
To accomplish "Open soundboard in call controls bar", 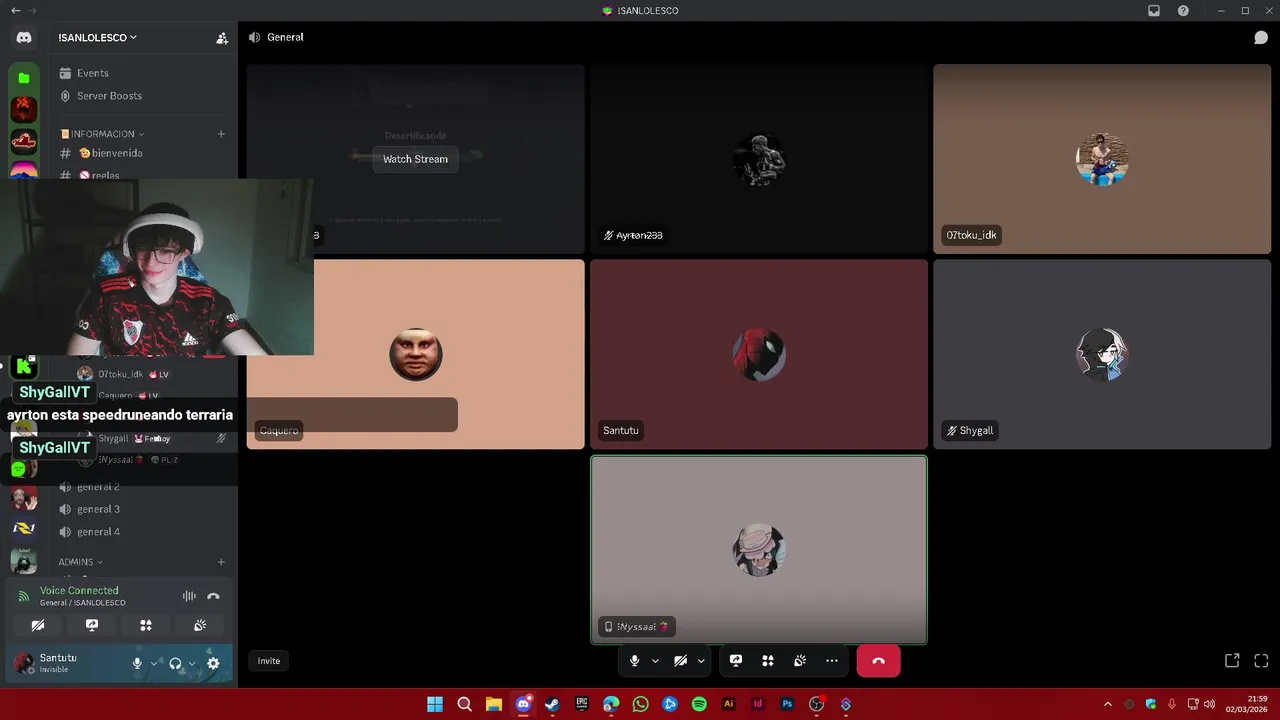I will (x=800, y=661).
